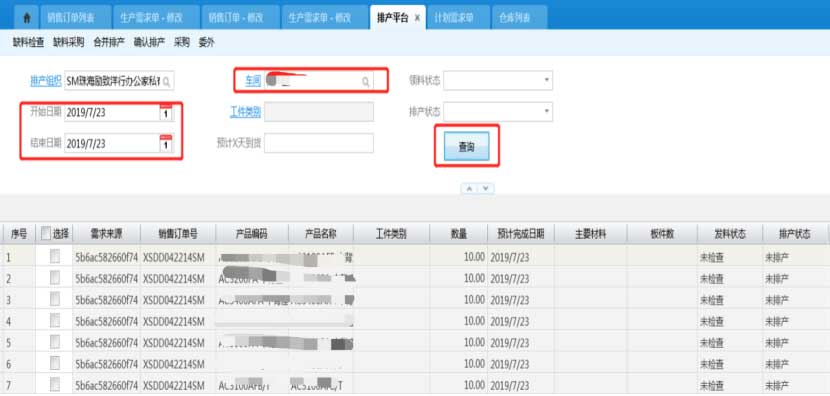Click the 合并排产 toolbar action

pyautogui.click(x=109, y=43)
